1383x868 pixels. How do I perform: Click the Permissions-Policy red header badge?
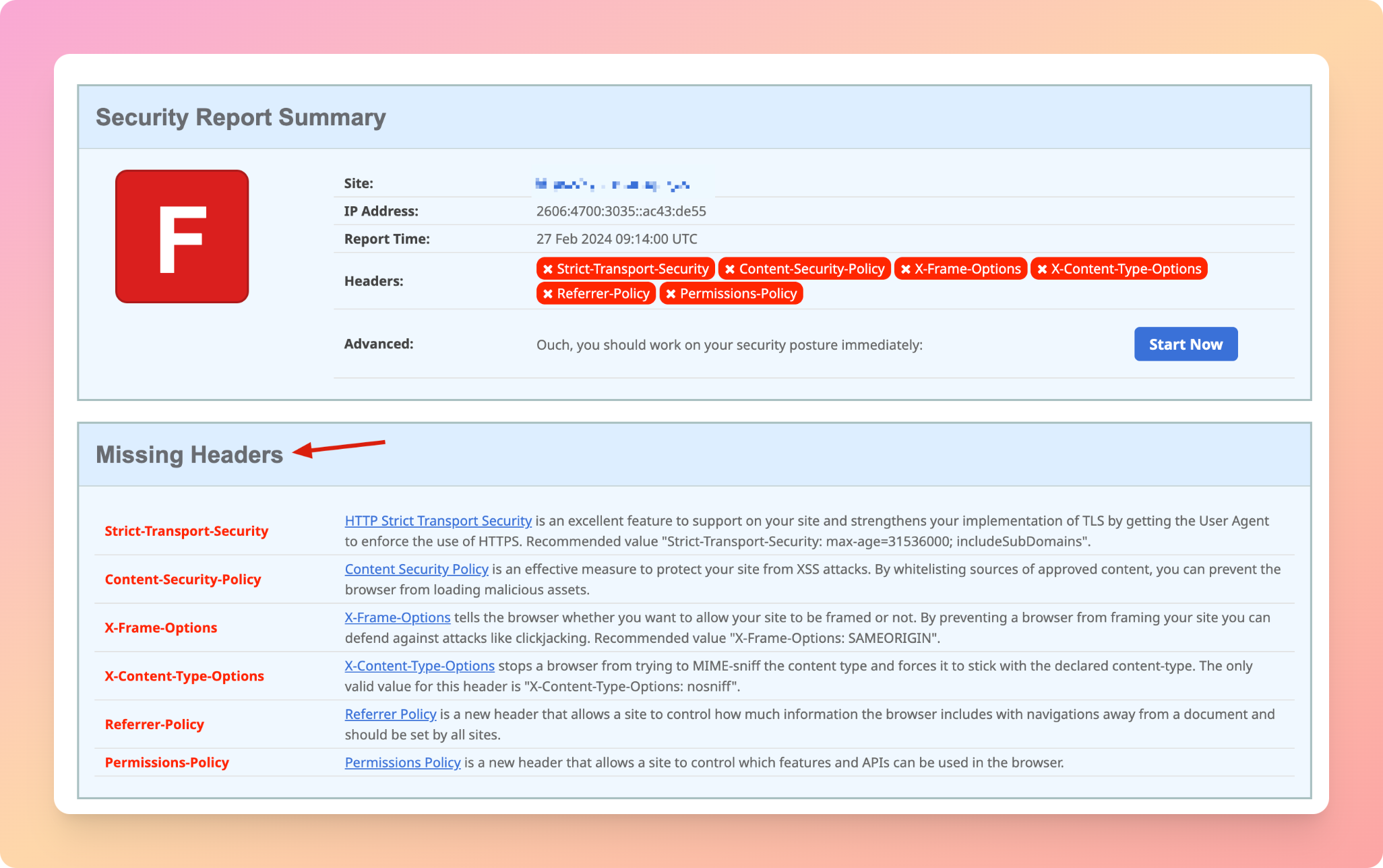click(731, 294)
